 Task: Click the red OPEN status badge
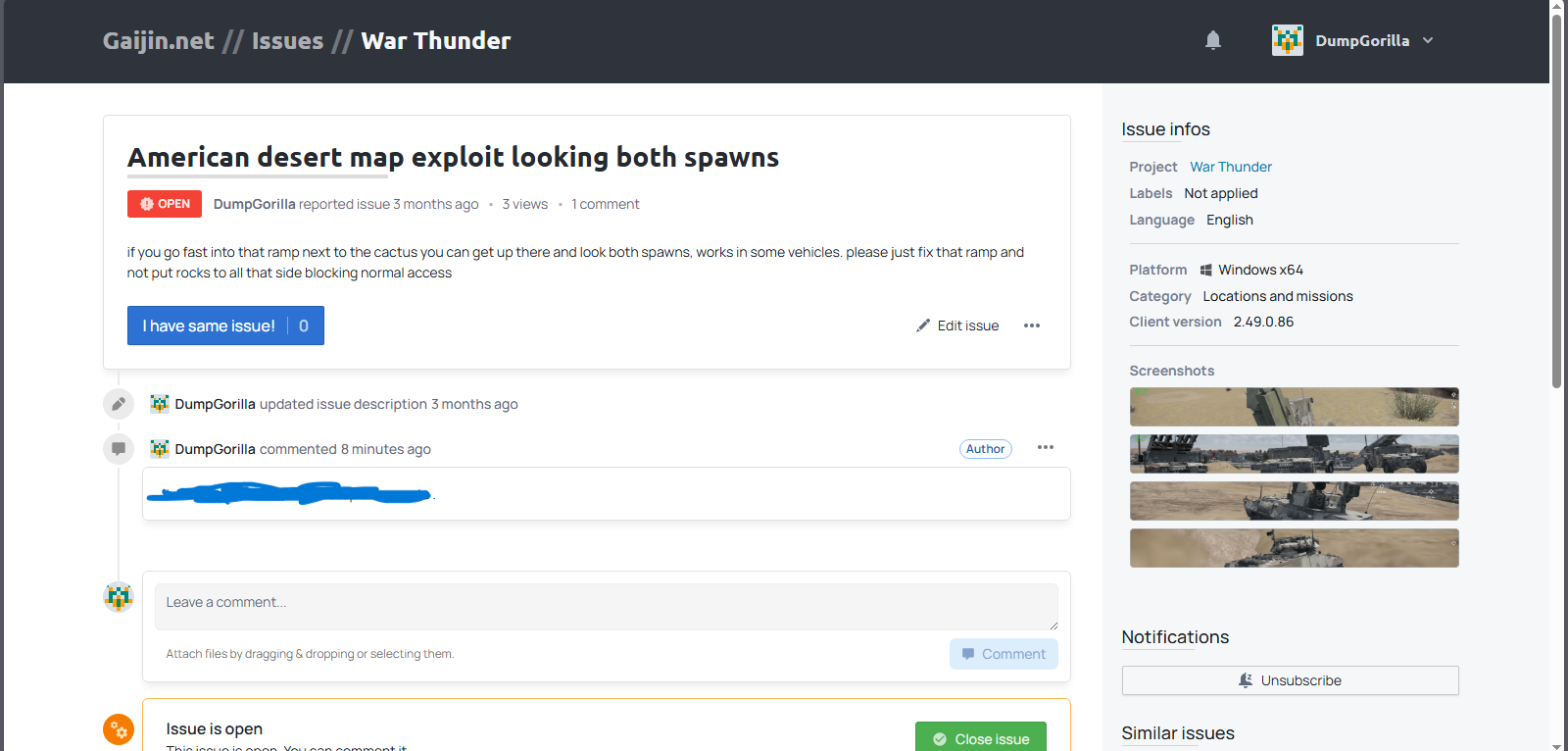pos(165,204)
